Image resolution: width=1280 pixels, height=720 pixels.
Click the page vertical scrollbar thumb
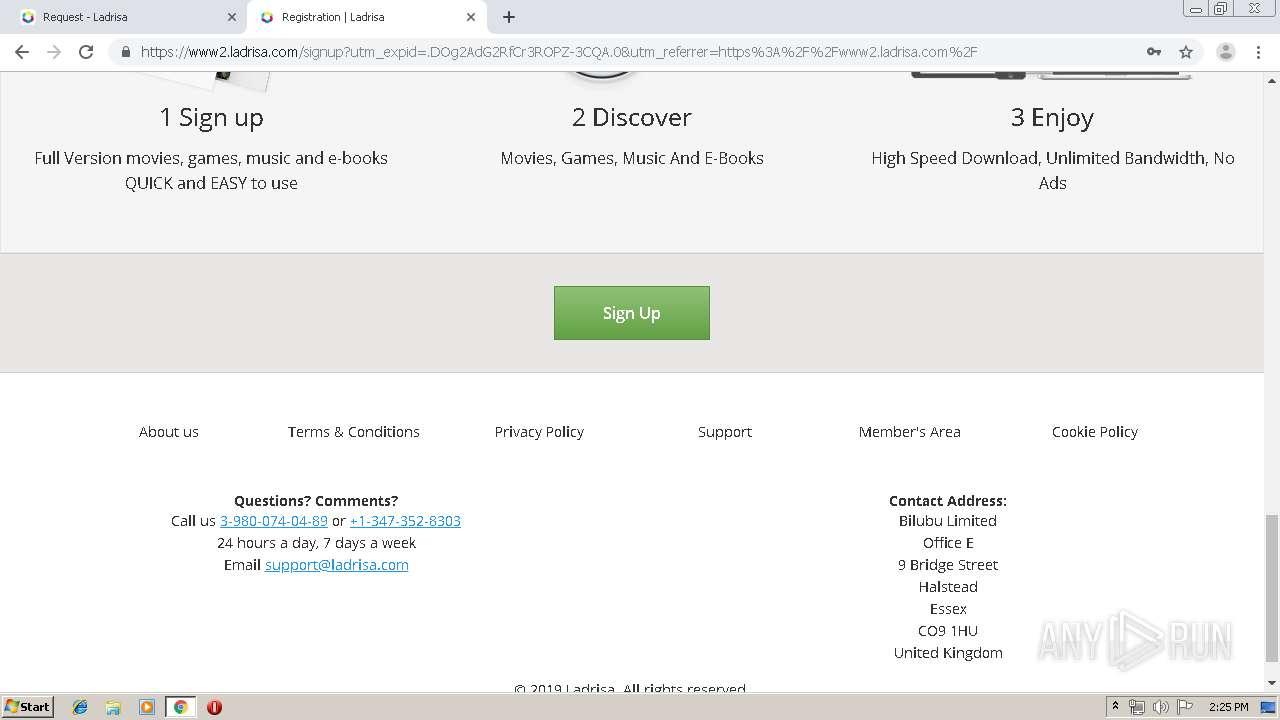click(1272, 588)
